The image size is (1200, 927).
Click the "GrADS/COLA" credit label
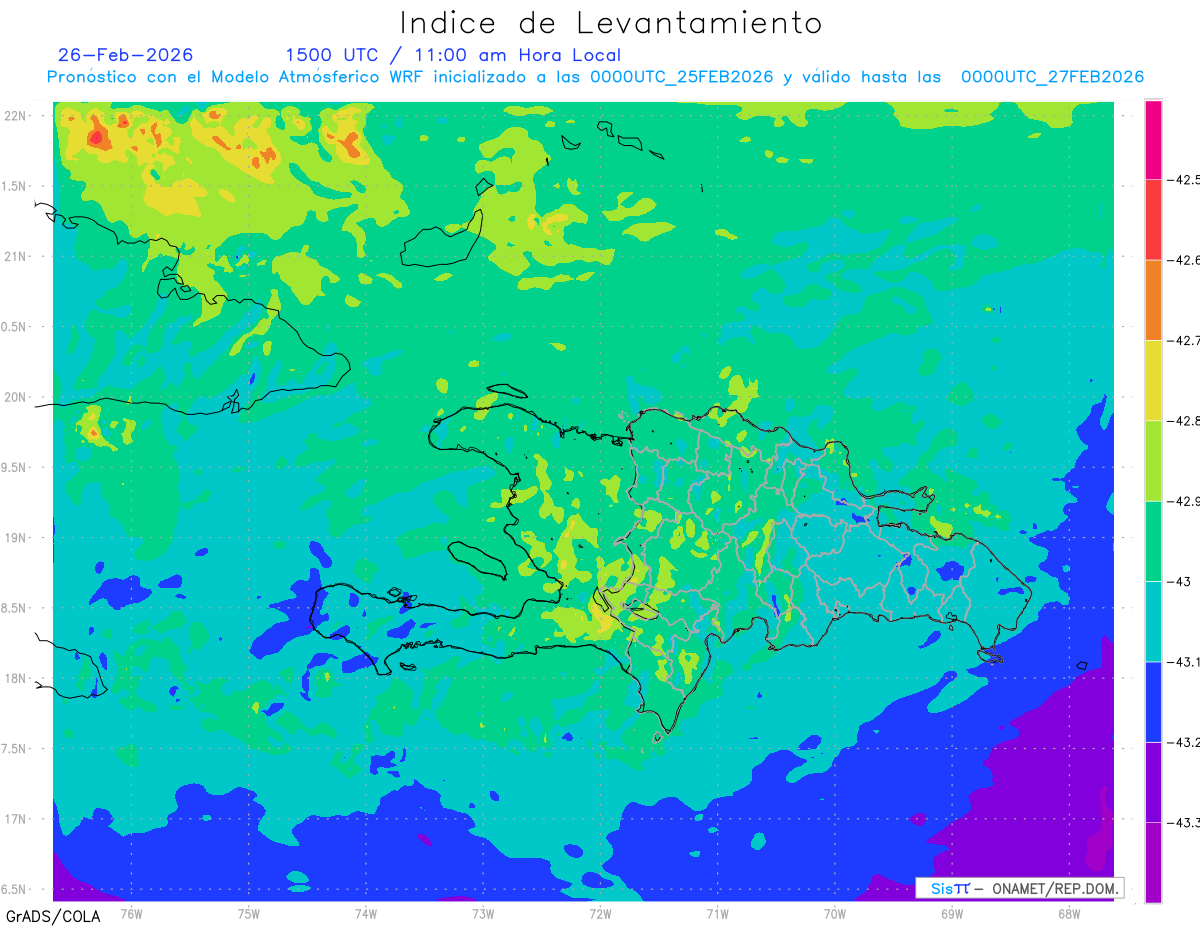coord(53,916)
